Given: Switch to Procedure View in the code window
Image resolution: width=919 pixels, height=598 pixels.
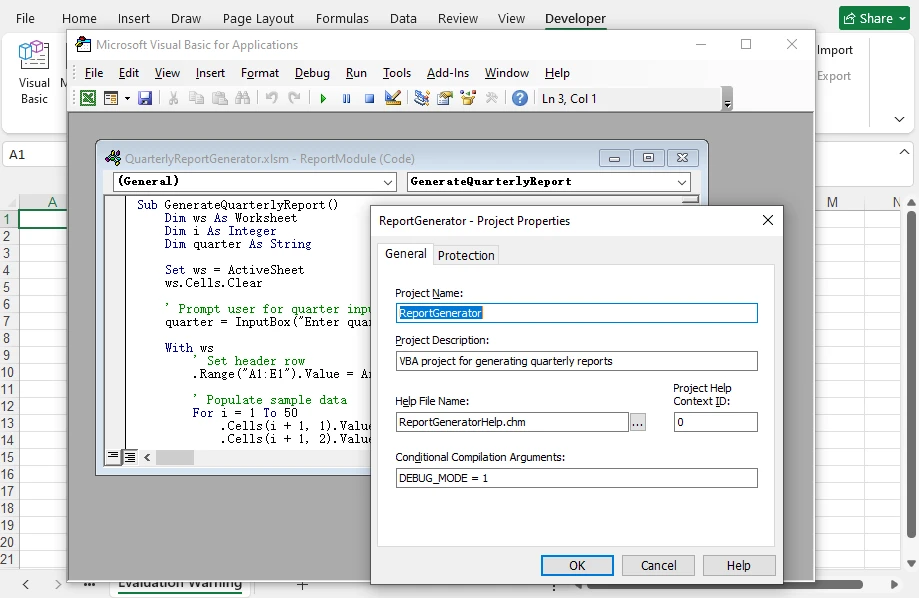Looking at the screenshot, I should click(x=113, y=456).
